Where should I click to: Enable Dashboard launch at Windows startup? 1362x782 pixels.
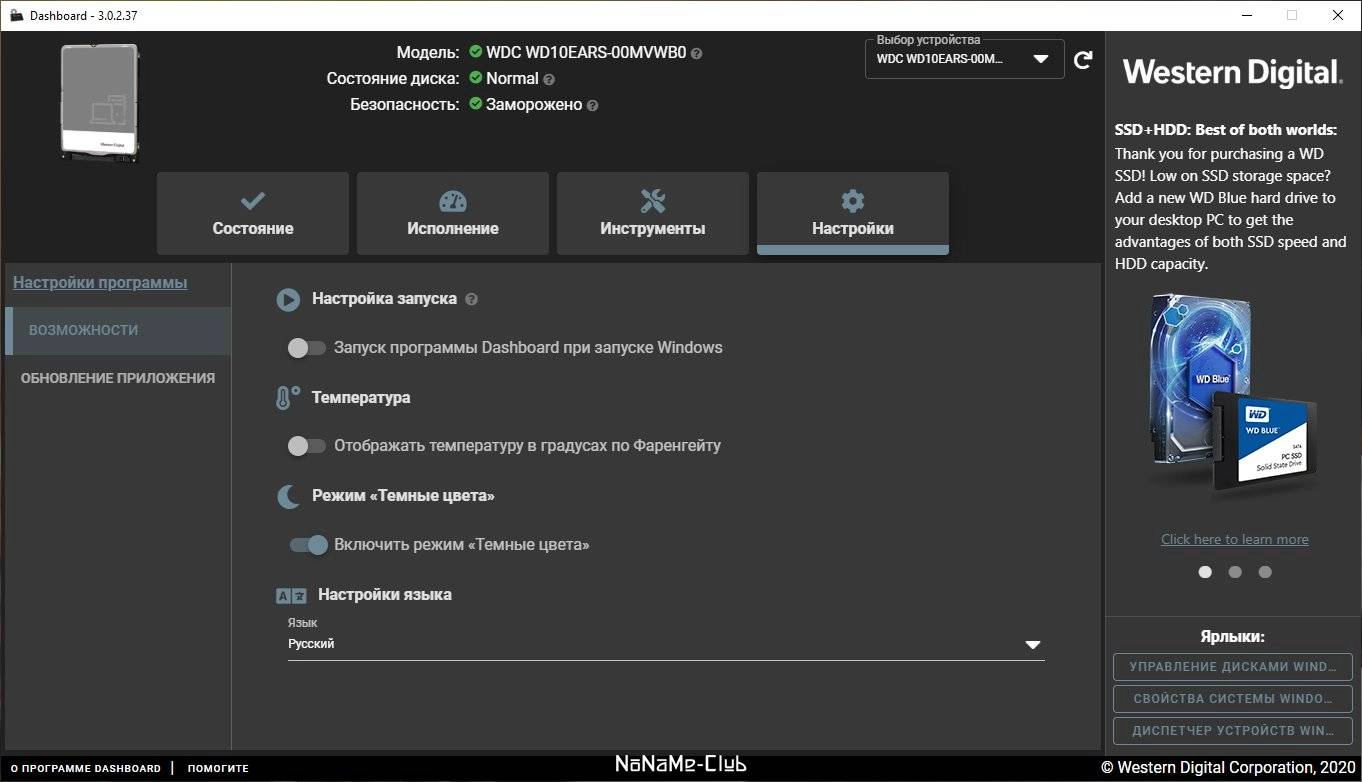tap(307, 348)
